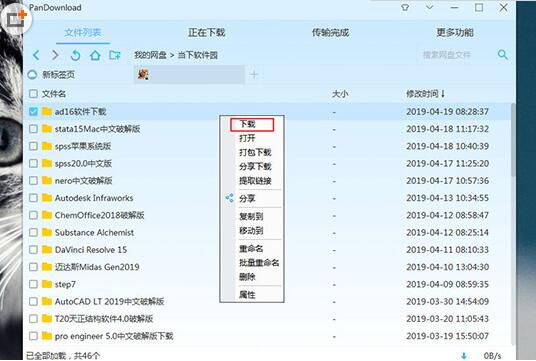Check the ChemOffice2018破解版 checkbox
The width and height of the screenshot is (536, 361).
click(33, 215)
